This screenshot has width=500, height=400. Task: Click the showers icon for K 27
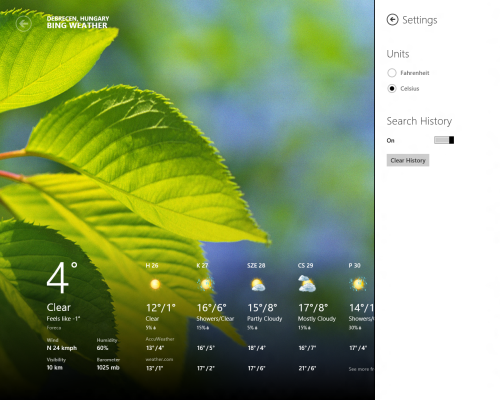pyautogui.click(x=205, y=284)
